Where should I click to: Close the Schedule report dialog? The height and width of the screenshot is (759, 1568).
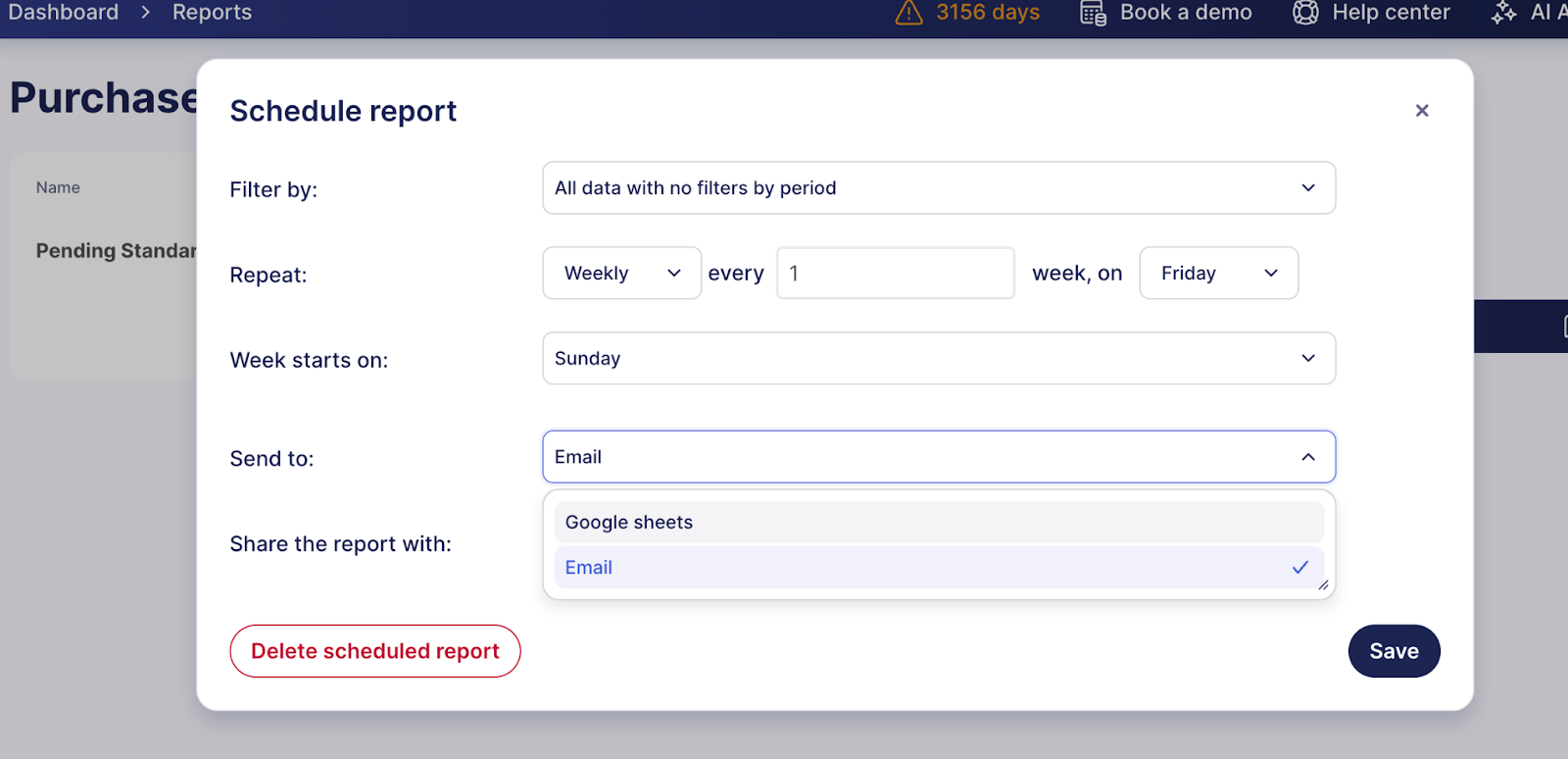(x=1422, y=111)
